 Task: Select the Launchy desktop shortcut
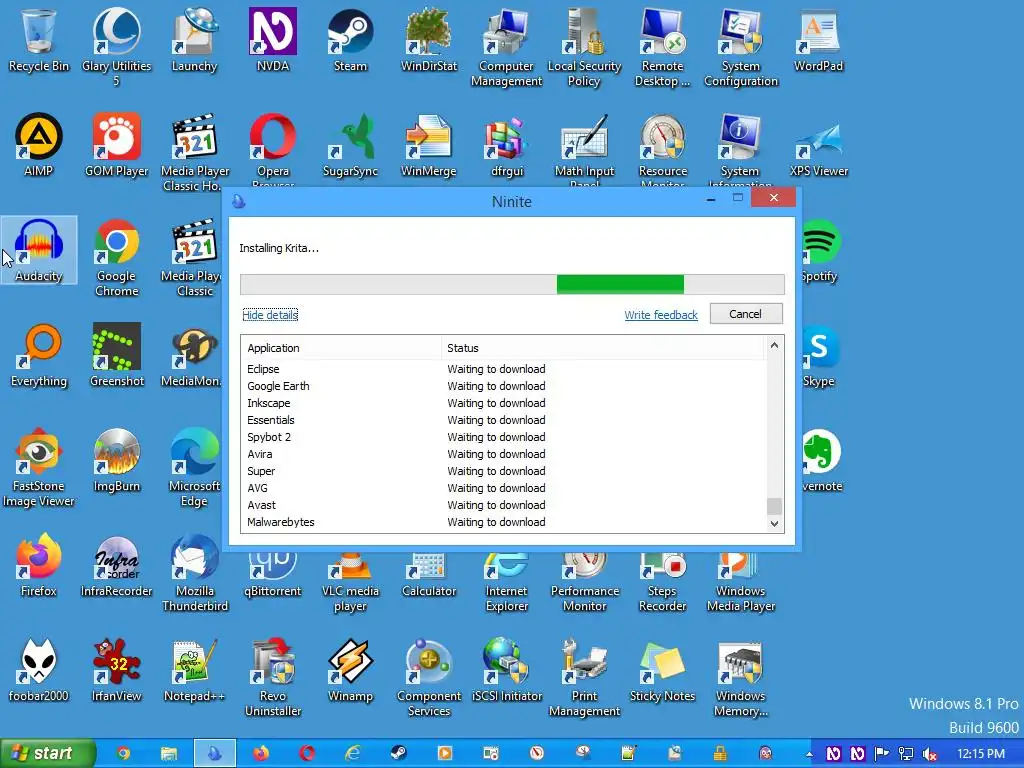click(194, 39)
